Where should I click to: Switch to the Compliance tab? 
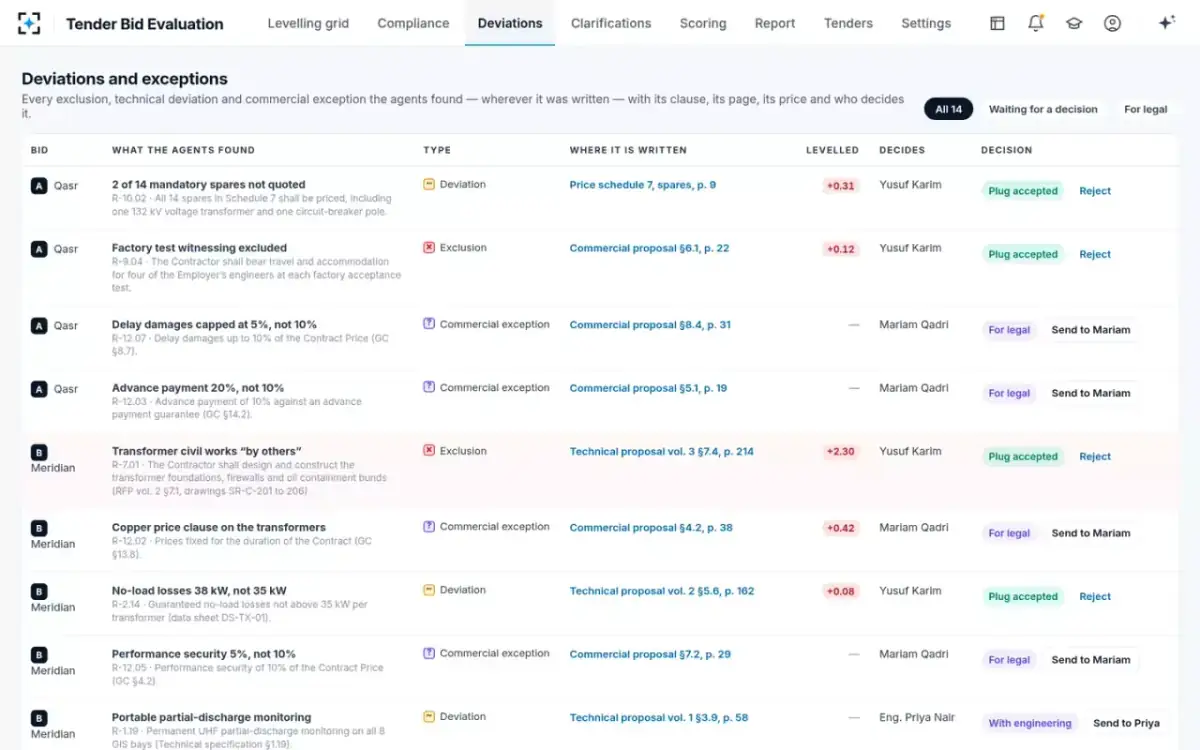[x=413, y=23]
